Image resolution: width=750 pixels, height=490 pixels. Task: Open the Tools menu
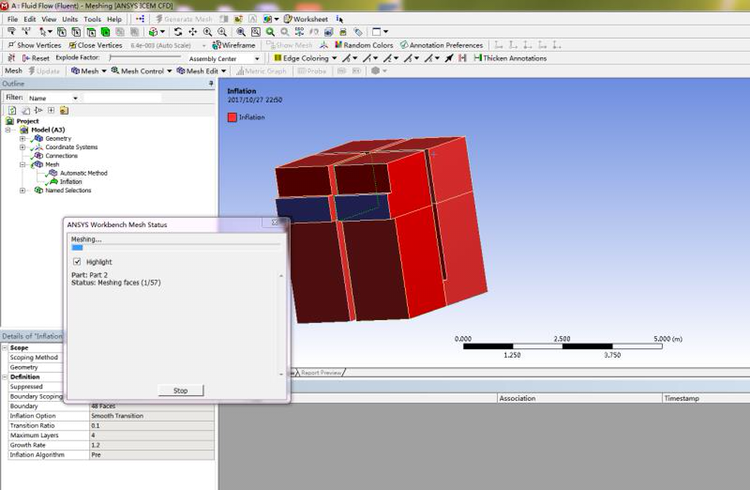[92, 19]
